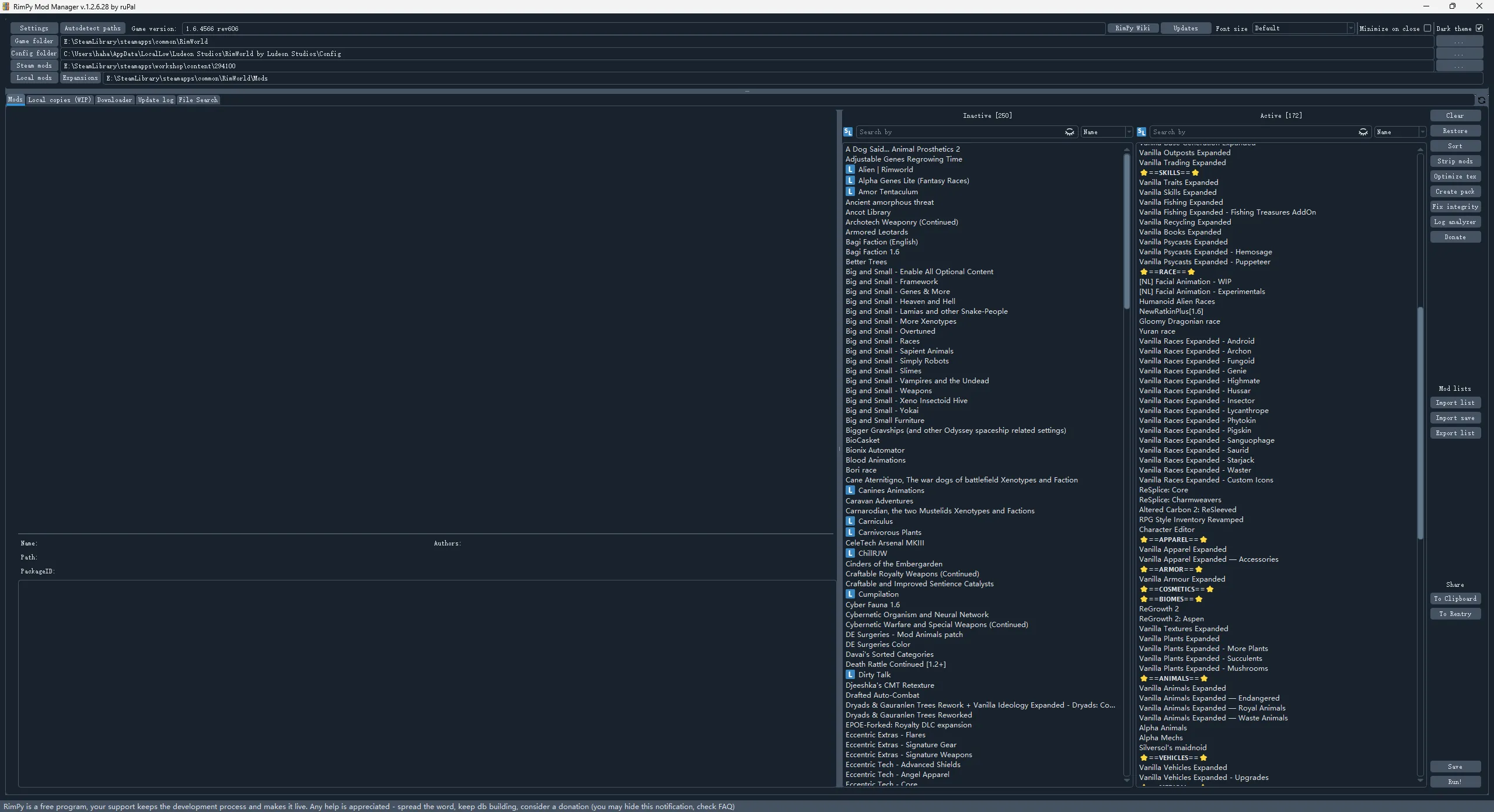Screen dimensions: 1494x812
Task: Click the RimPy app icon in title bar
Action: pos(6,6)
